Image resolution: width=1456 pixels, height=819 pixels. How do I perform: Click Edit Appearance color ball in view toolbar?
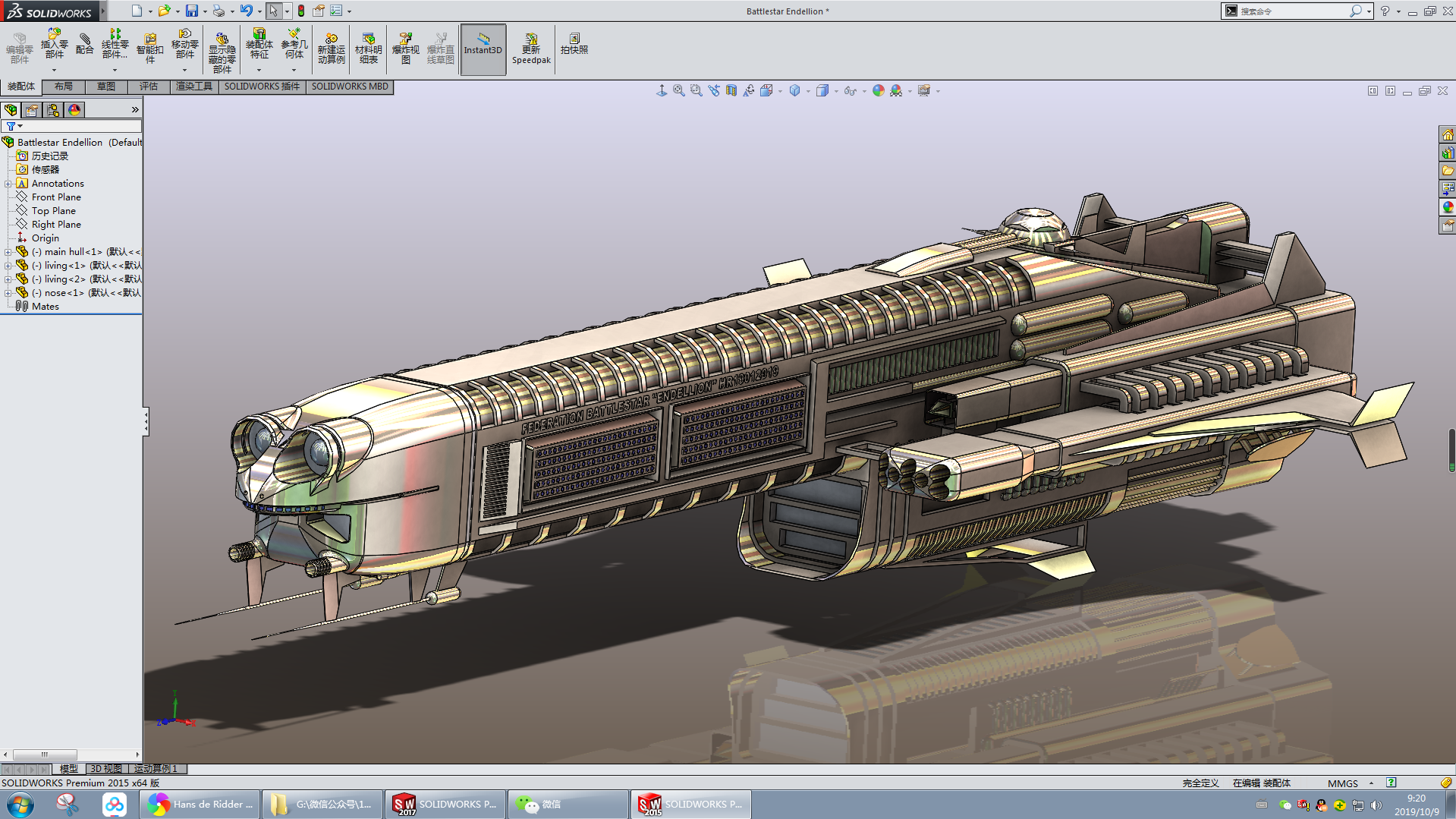878,90
